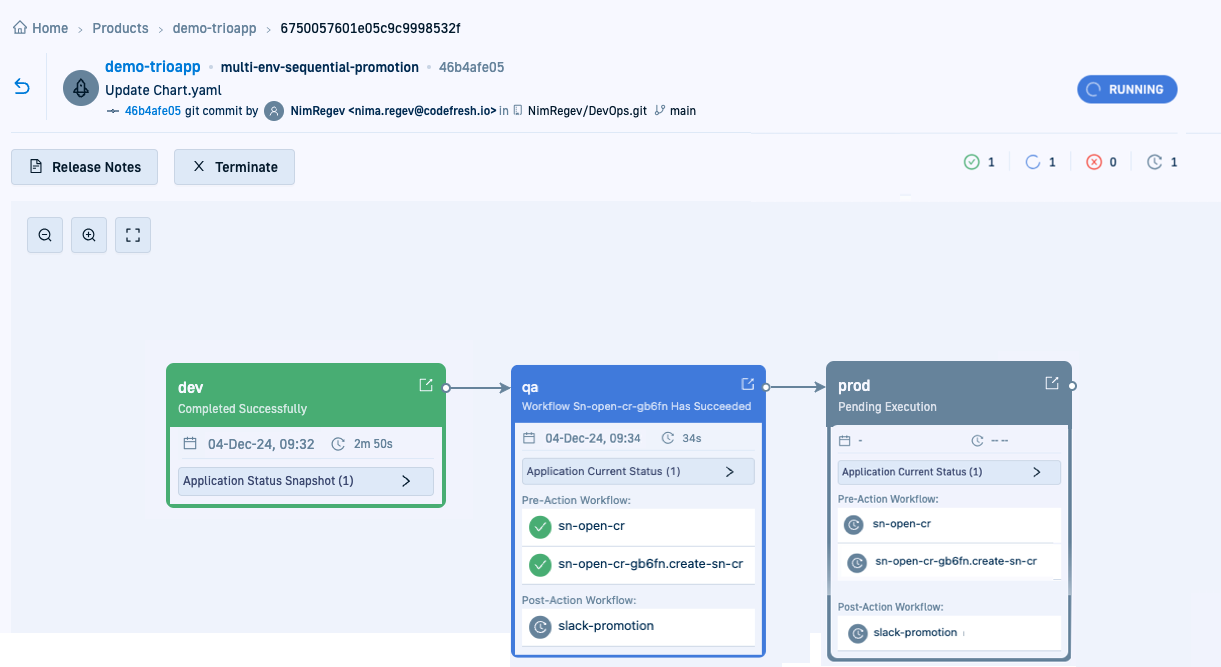This screenshot has width=1221, height=667.
Task: Open Release Notes
Action: pos(85,167)
